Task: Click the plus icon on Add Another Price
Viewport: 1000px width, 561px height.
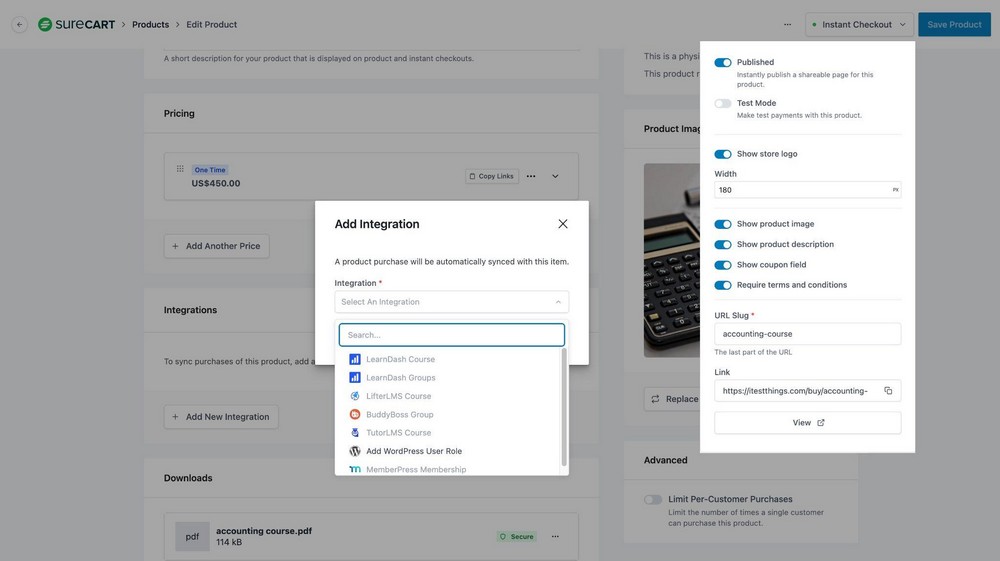Action: pos(175,246)
